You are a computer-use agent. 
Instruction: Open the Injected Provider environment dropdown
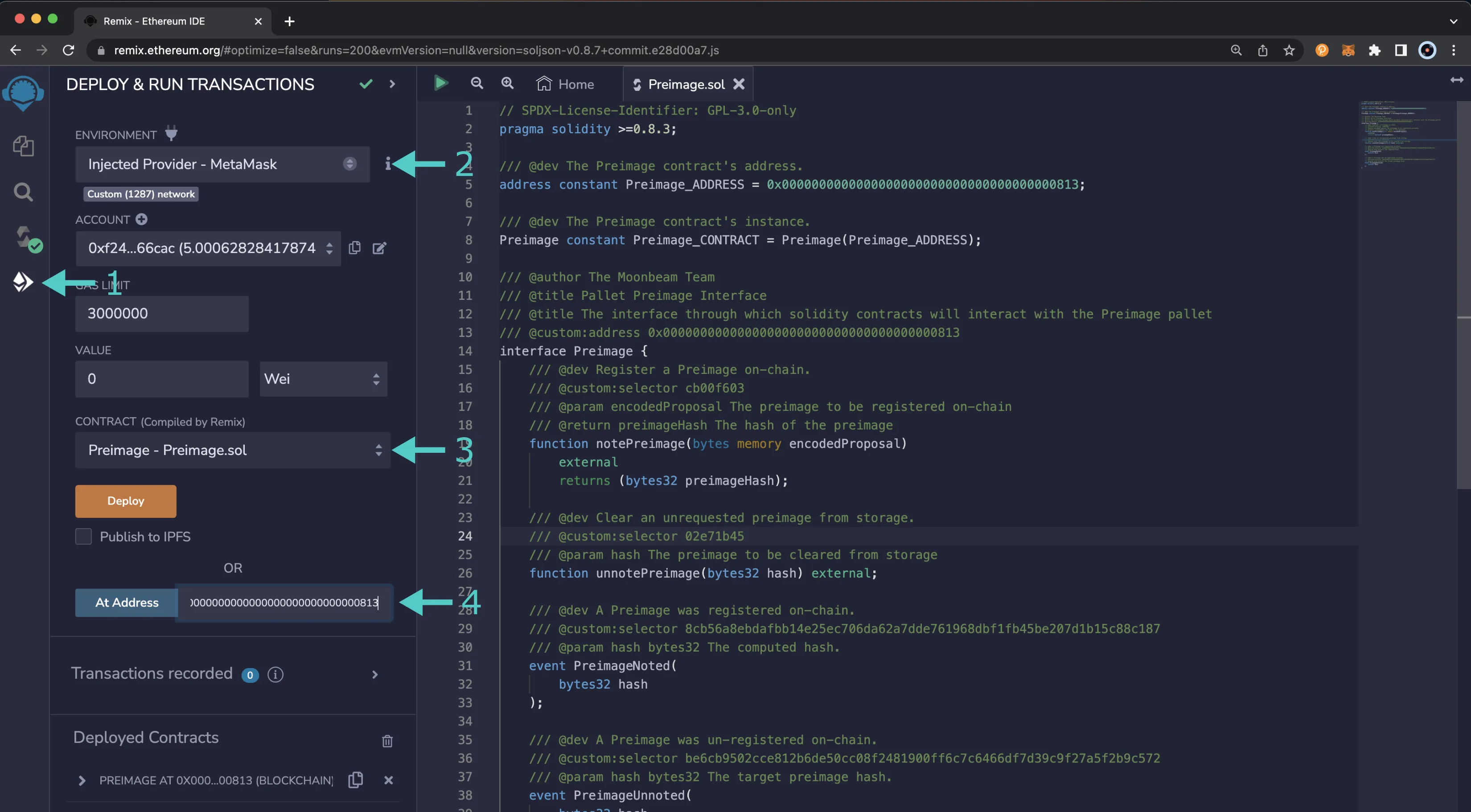222,164
